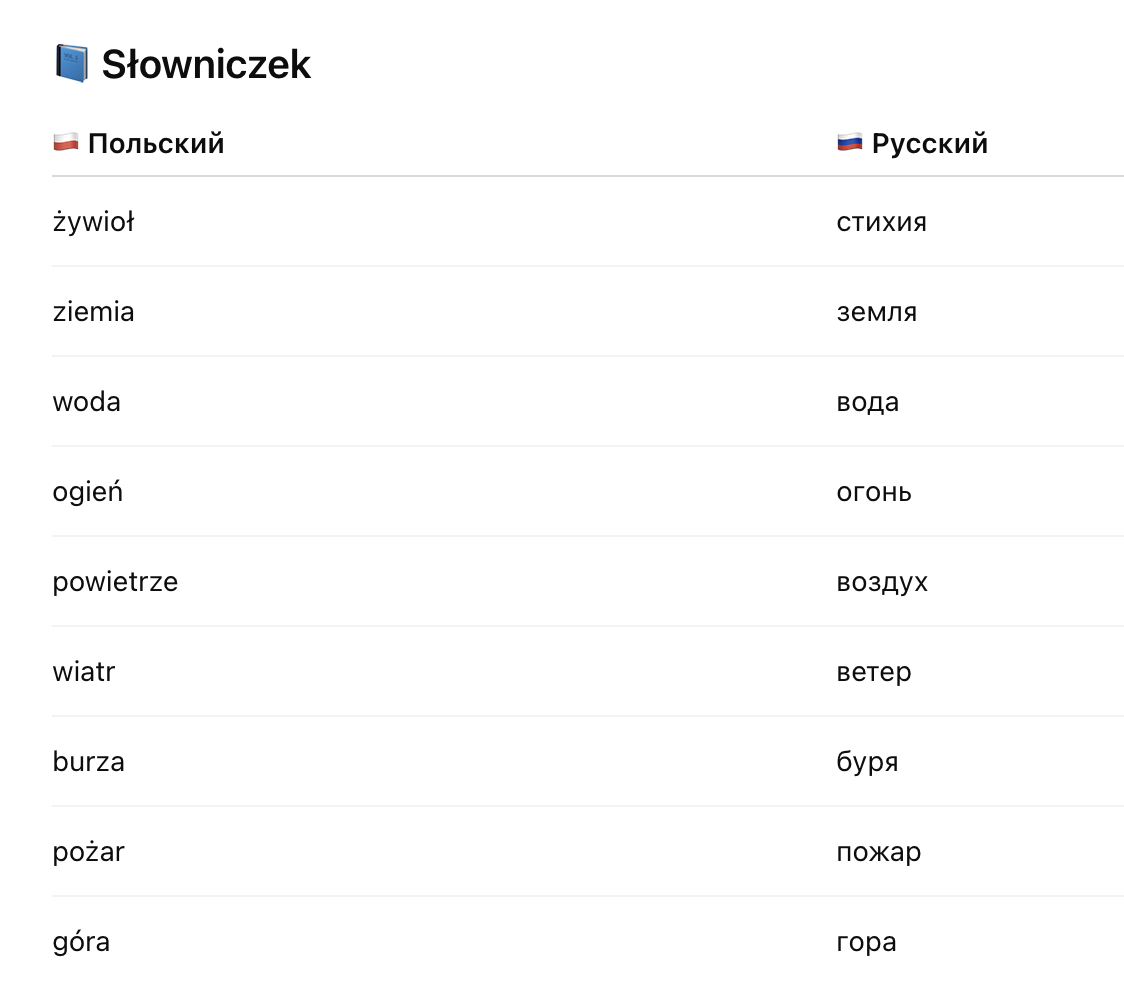The image size is (1124, 996).
Task: Select the Русский column header
Action: (930, 143)
